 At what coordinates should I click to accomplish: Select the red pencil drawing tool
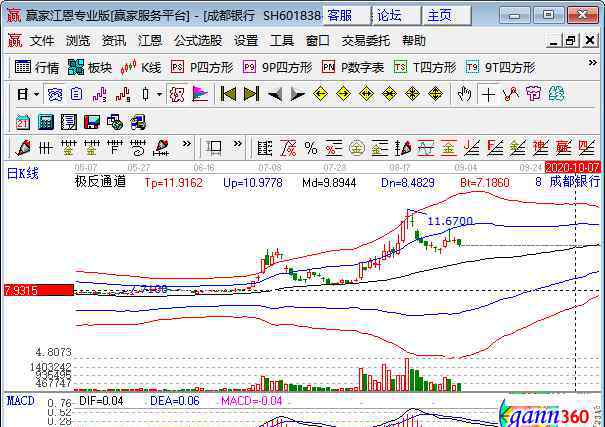pyautogui.click(x=22, y=148)
